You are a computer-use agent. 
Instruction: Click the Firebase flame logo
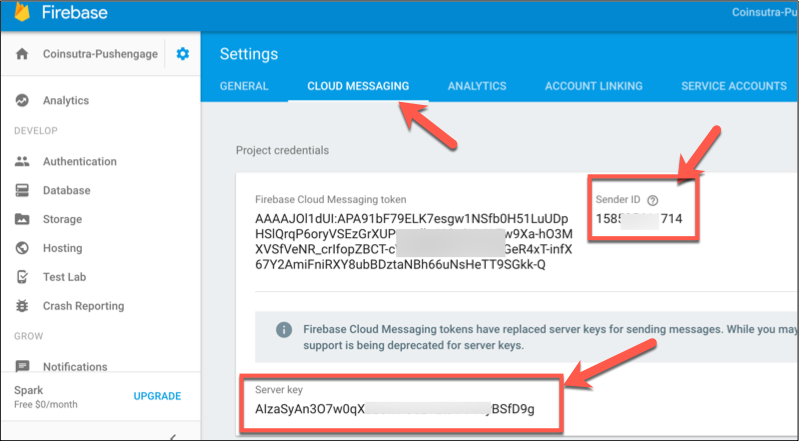tap(22, 11)
